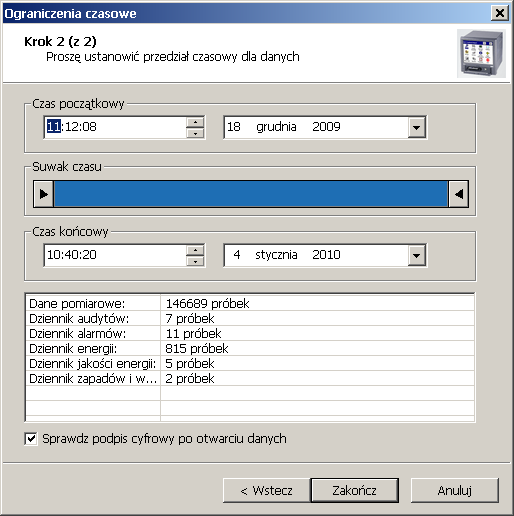Select year 2010 in the end date
The height and width of the screenshot is (516, 514).
(x=326, y=255)
